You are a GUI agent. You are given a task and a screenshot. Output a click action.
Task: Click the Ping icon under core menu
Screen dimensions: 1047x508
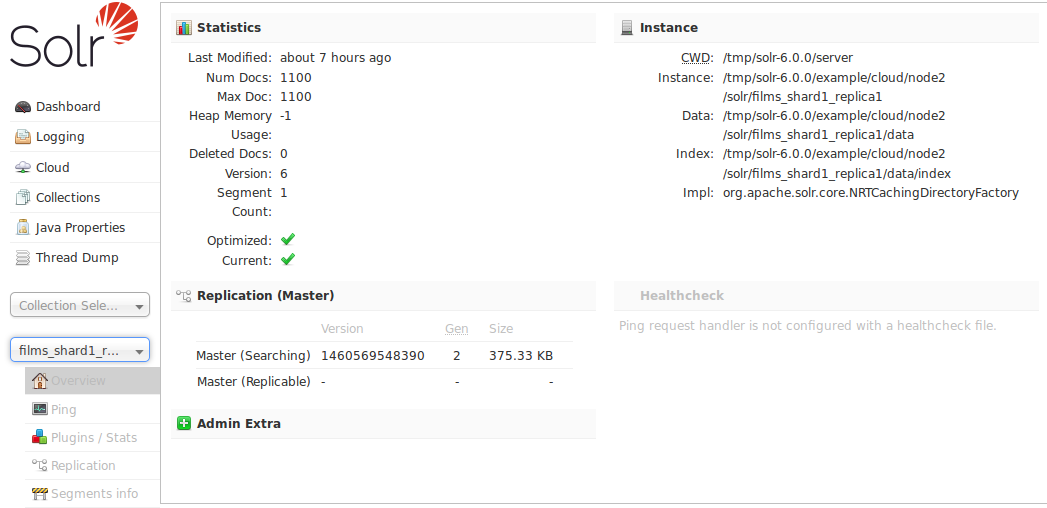[x=40, y=409]
